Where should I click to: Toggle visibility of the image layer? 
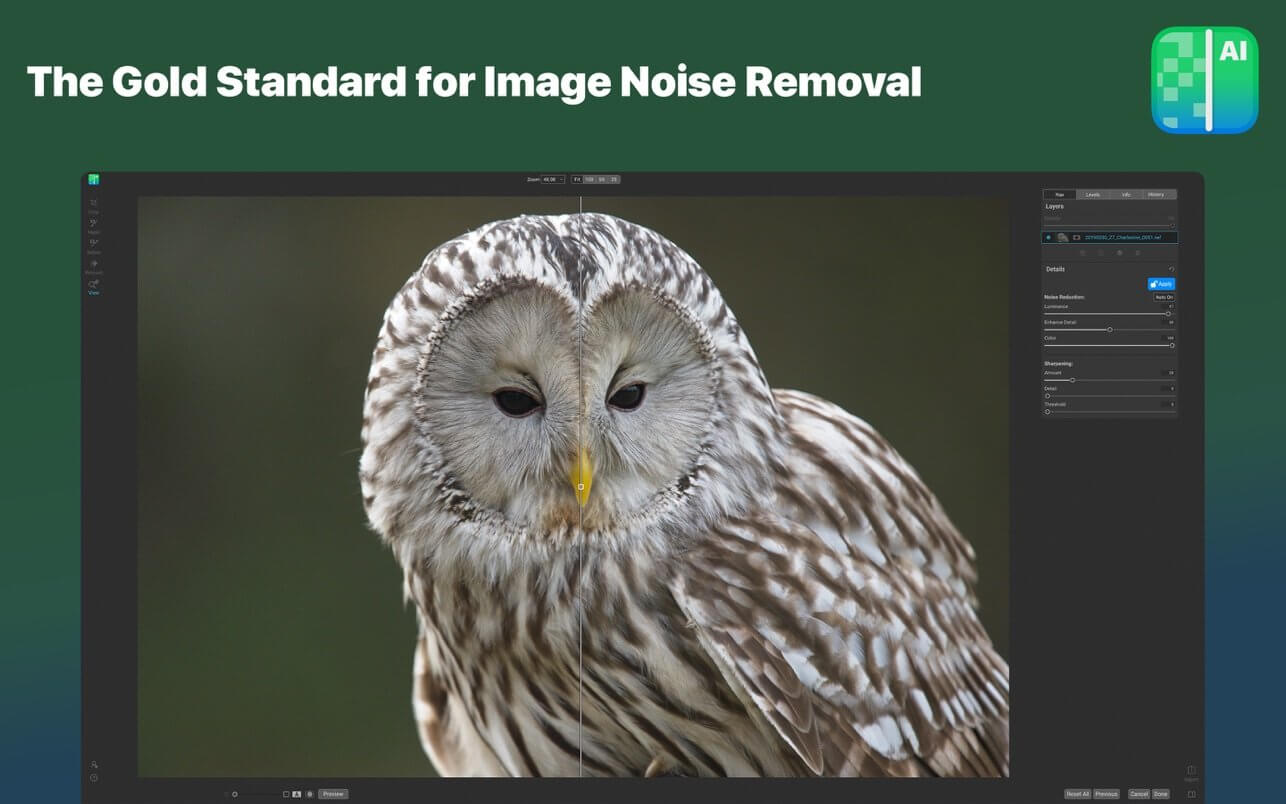(x=1048, y=238)
